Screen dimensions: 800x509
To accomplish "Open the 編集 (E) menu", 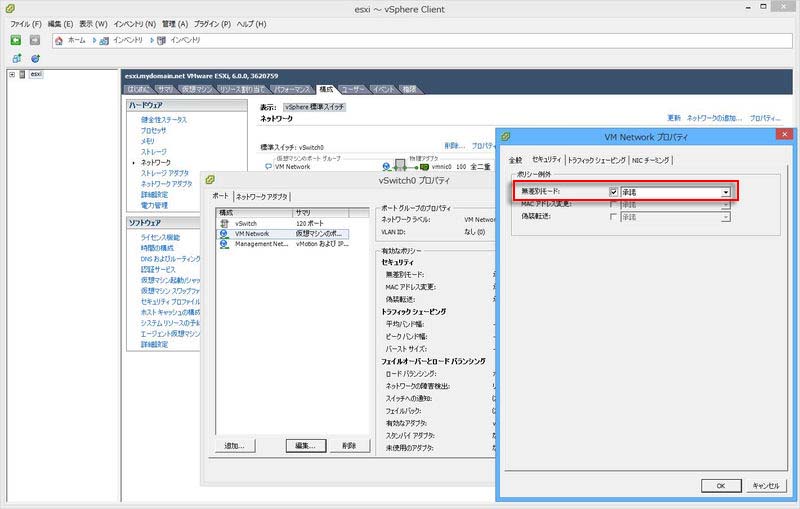I will pos(60,24).
